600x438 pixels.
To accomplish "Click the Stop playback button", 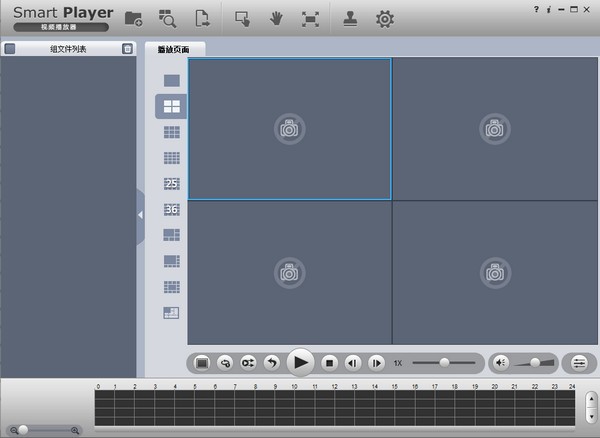I will click(x=329, y=363).
